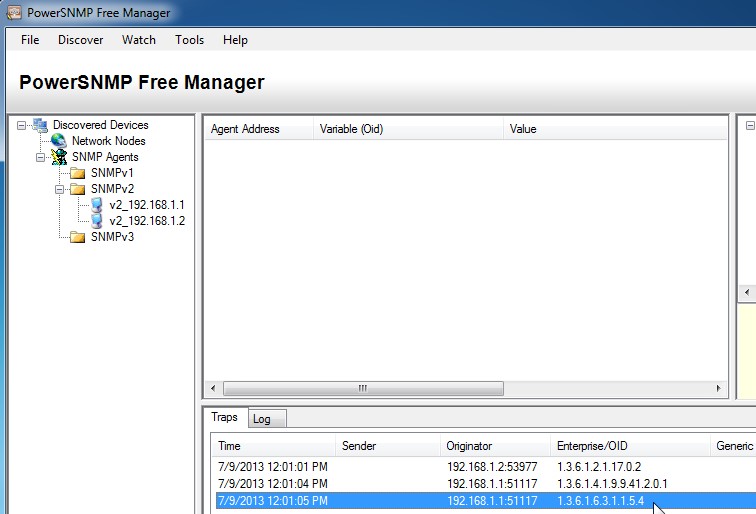
Task: Click OID 1.3.6.1.2.1.17.0.2 cell
Action: click(599, 467)
